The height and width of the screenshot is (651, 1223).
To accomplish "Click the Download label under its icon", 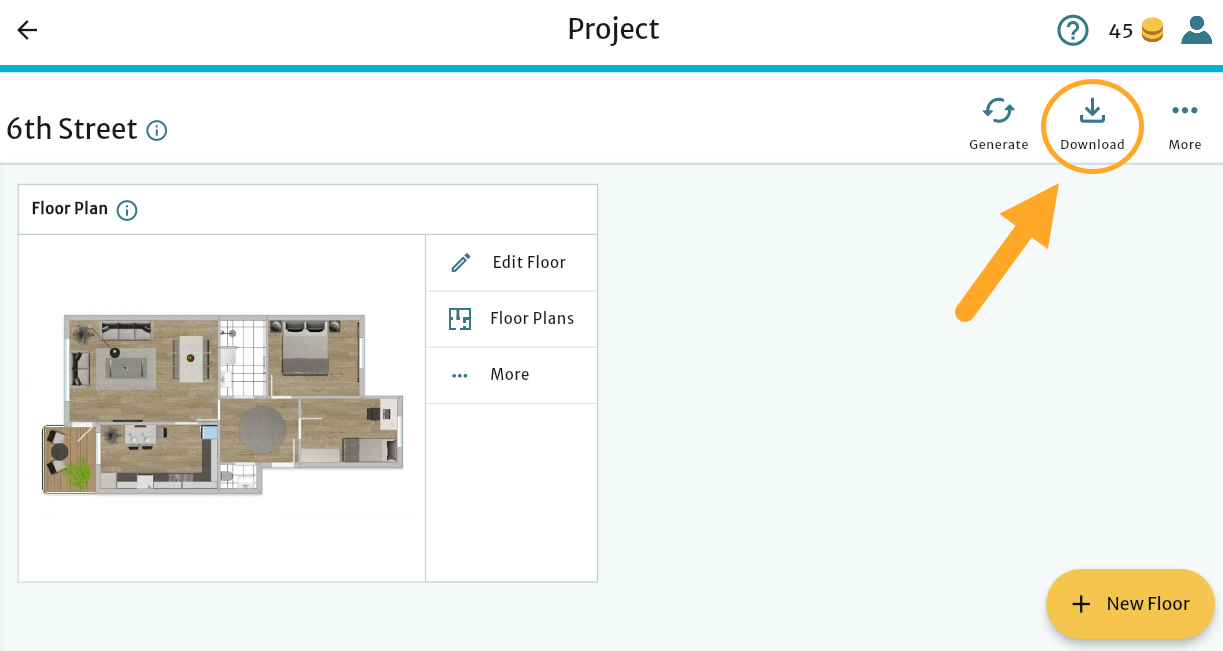I will pos(1092,144).
